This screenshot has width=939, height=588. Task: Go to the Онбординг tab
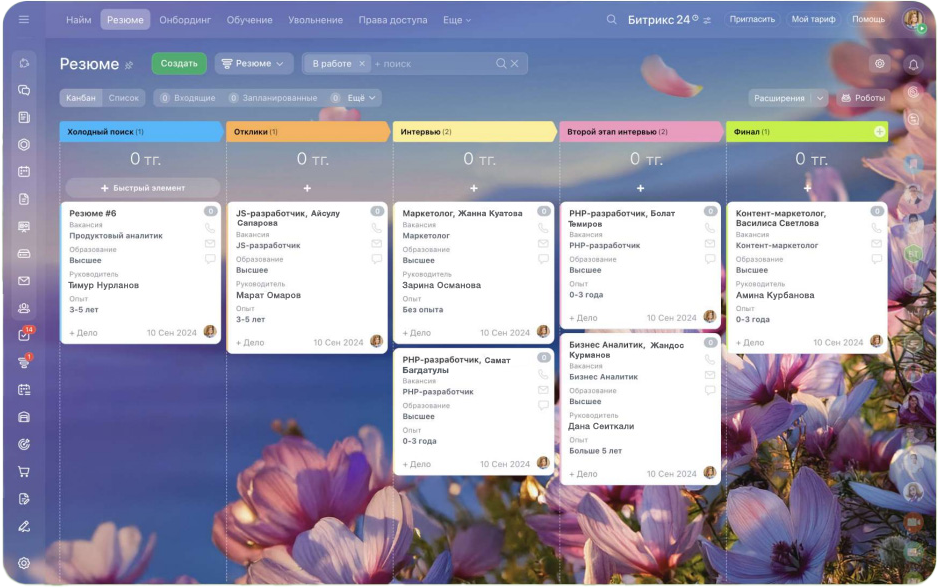pyautogui.click(x=187, y=20)
